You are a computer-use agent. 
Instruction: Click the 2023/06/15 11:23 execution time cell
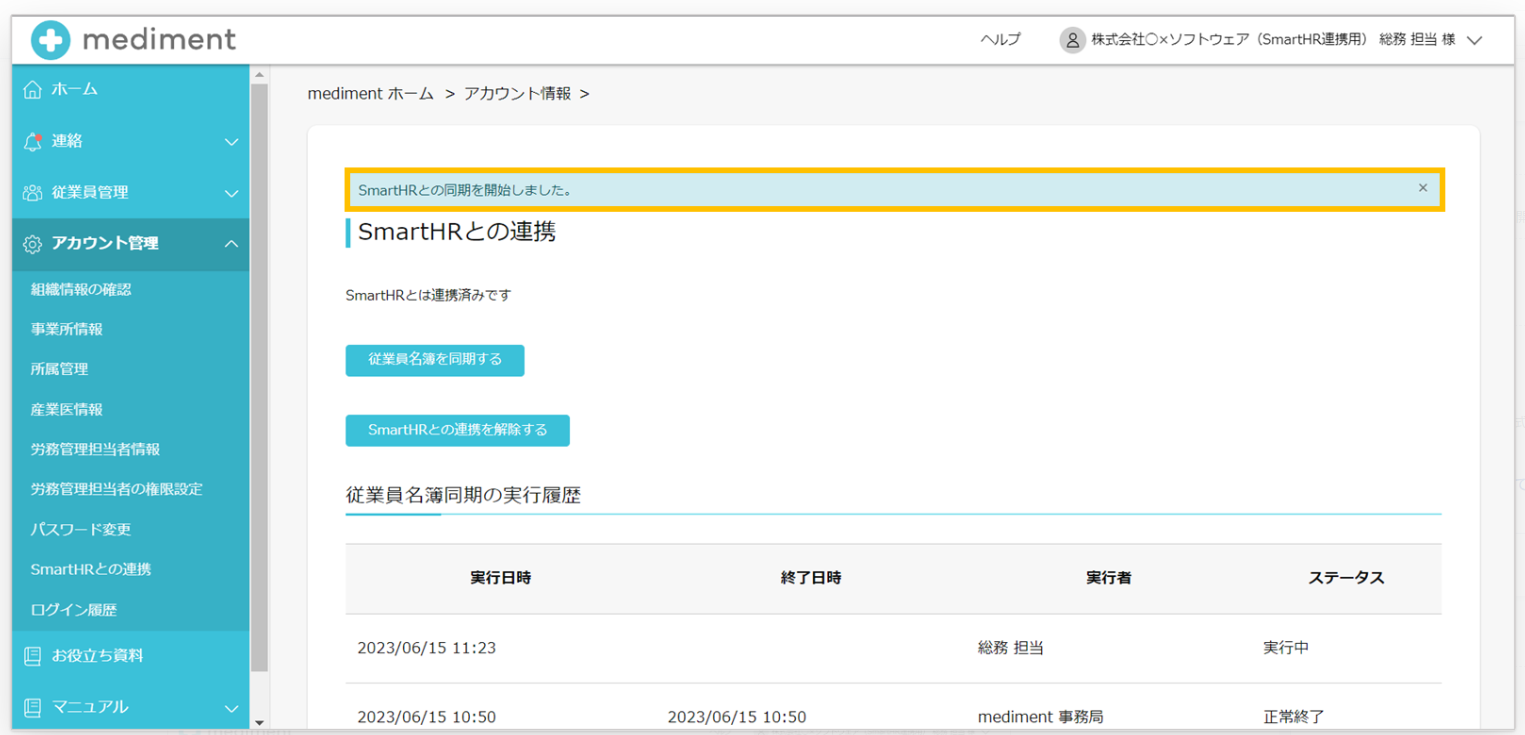pyautogui.click(x=427, y=648)
